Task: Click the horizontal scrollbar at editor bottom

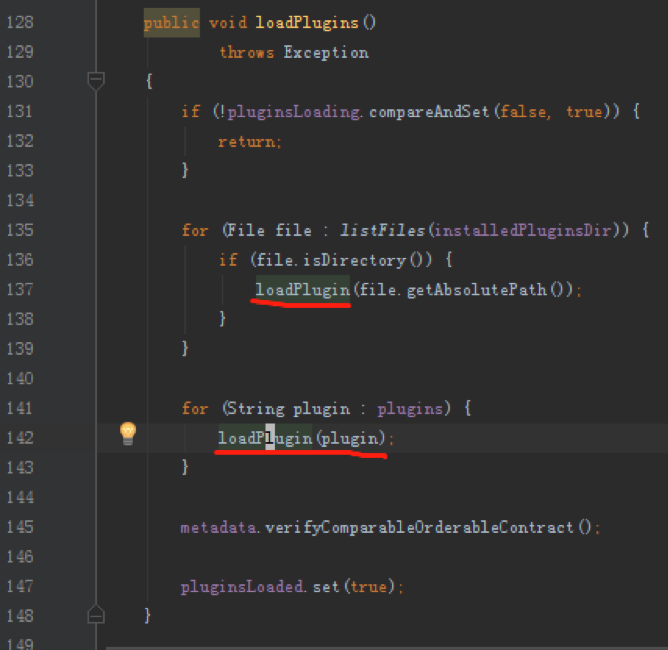Action: tap(387, 648)
